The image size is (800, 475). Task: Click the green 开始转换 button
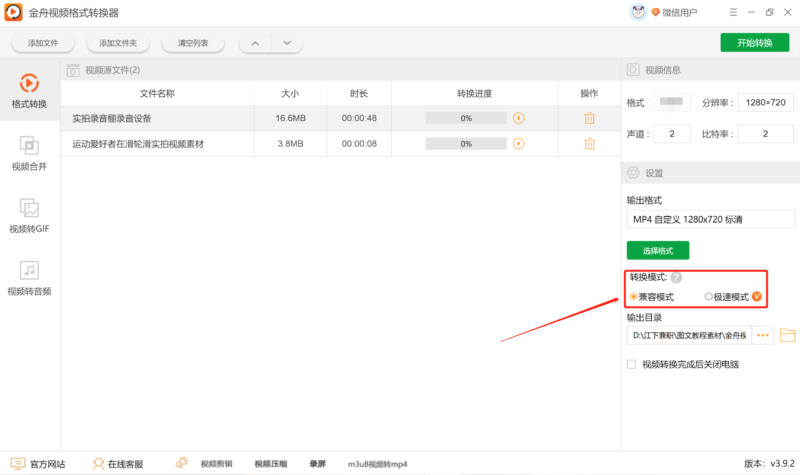click(754, 42)
